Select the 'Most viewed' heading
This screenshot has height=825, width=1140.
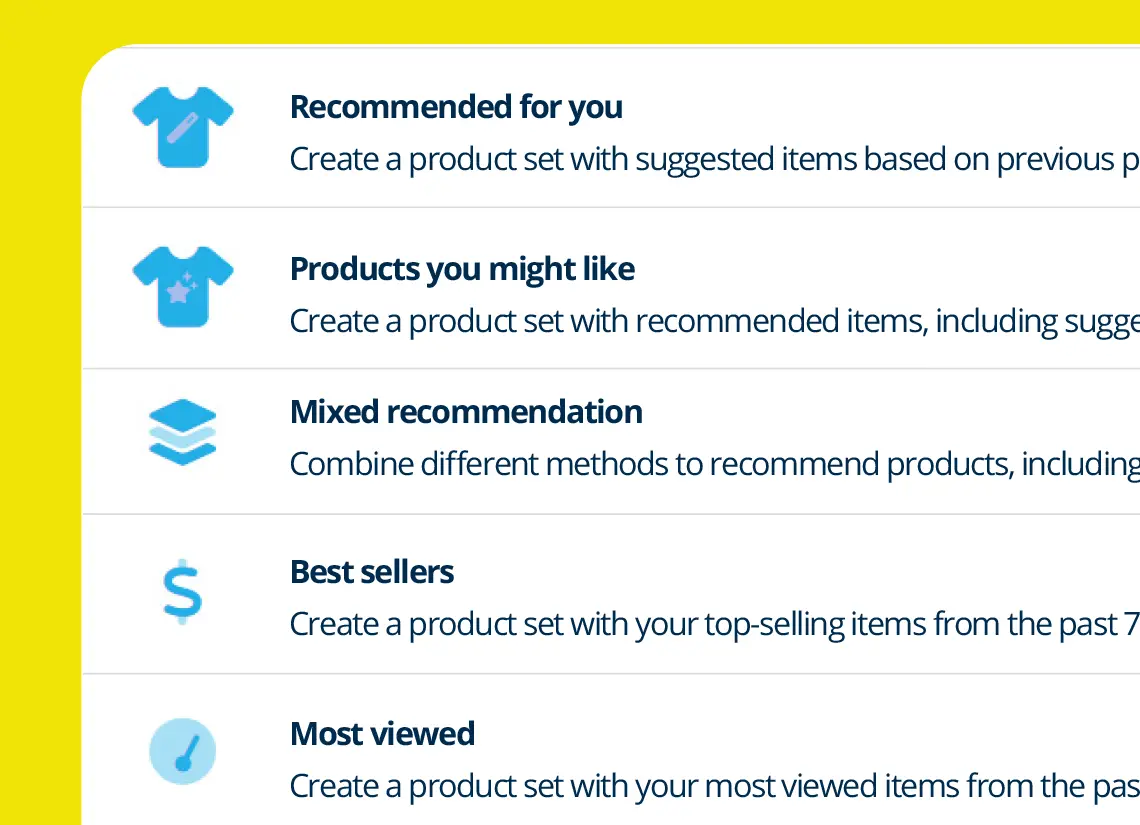tap(382, 734)
